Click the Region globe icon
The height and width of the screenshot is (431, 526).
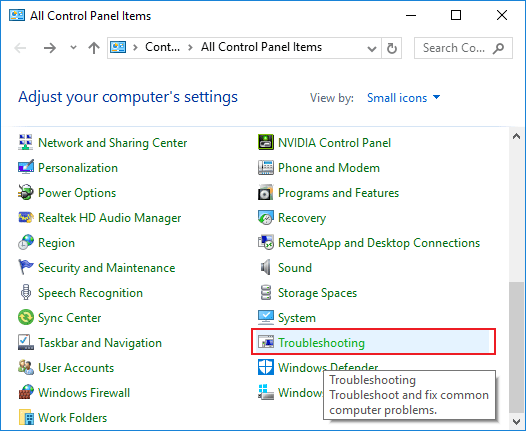[x=25, y=243]
